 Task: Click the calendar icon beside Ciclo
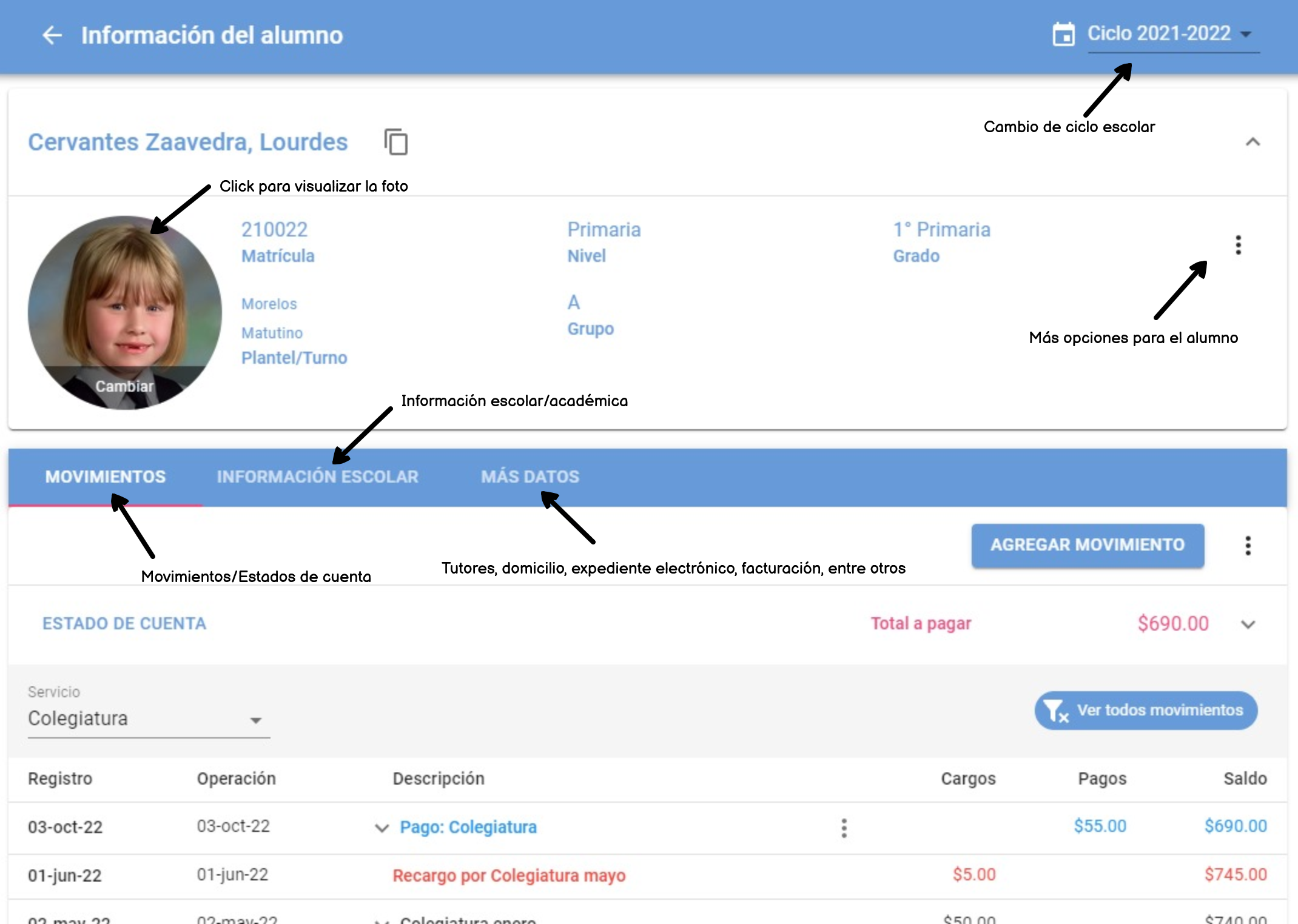1063,35
